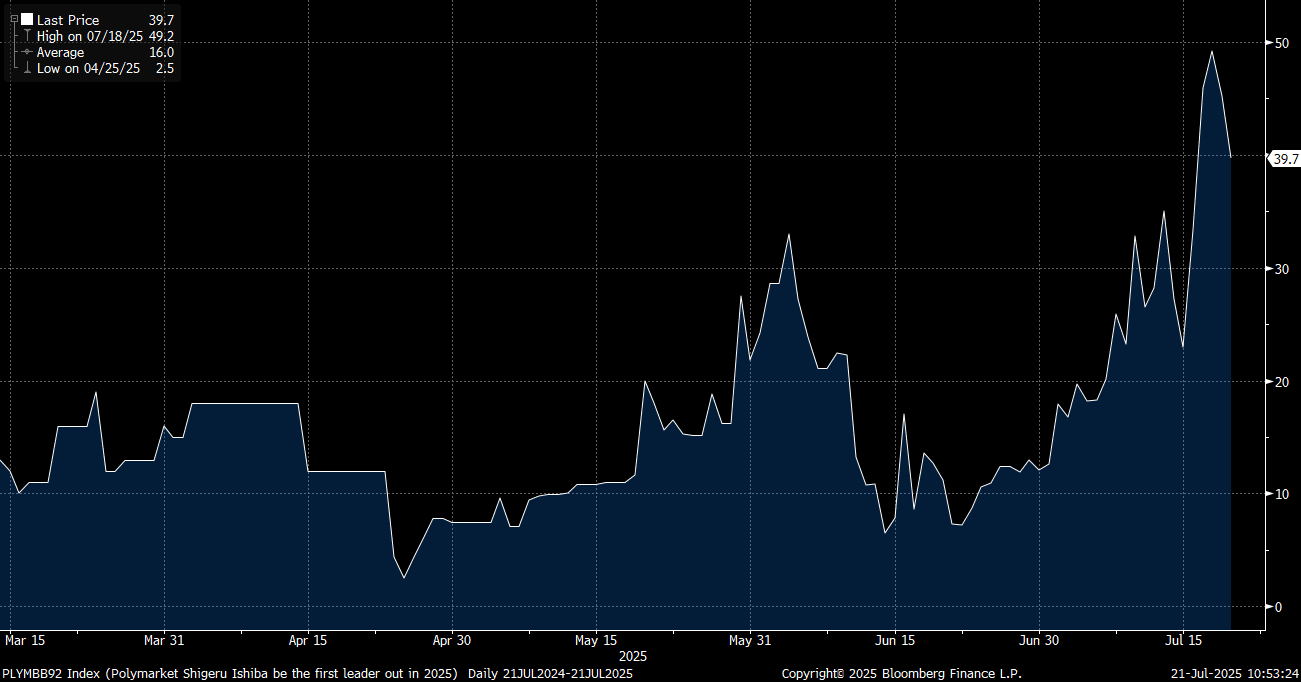
Task: Click the 0 label on price axis
Action: click(x=1277, y=607)
